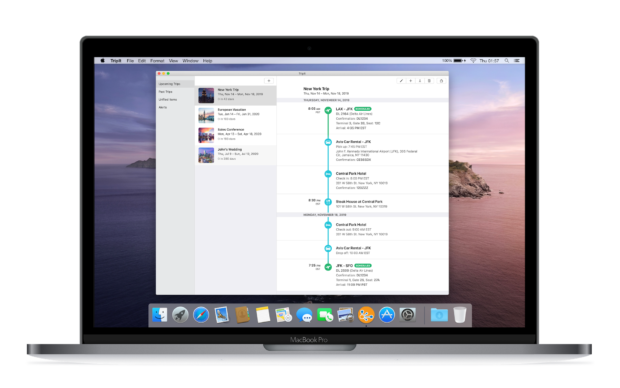620x388 pixels.
Task: Open the Format menu
Action: 157,61
